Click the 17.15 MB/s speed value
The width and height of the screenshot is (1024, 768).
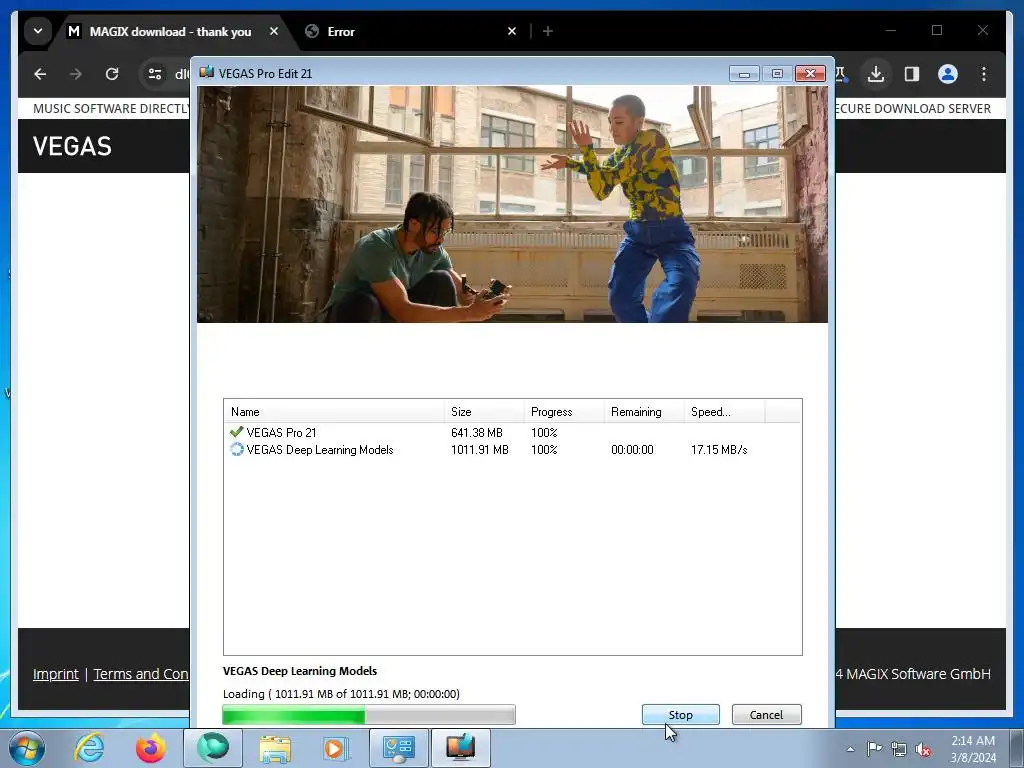[719, 450]
